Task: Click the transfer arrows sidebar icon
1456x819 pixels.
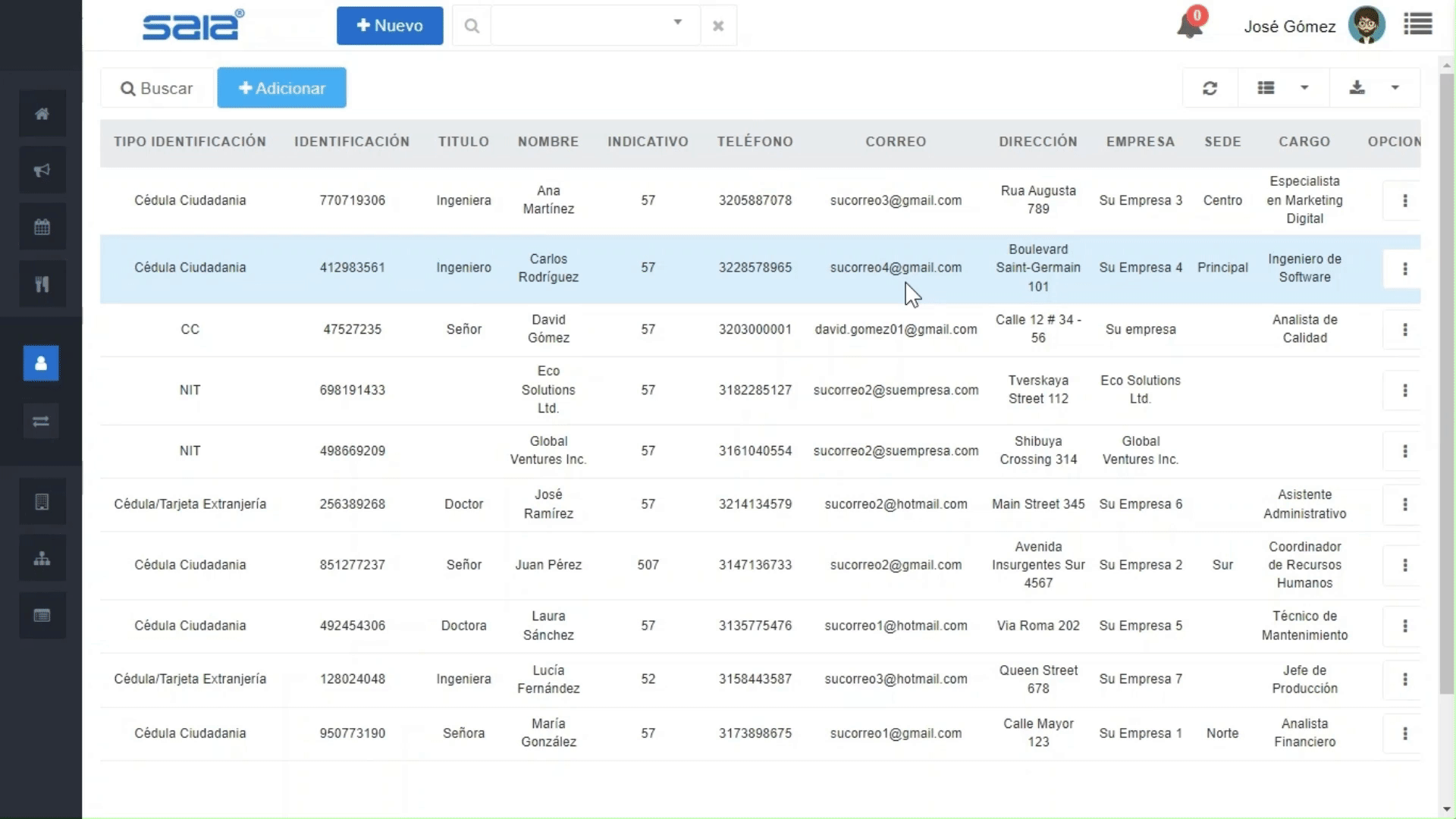Action: click(x=41, y=421)
